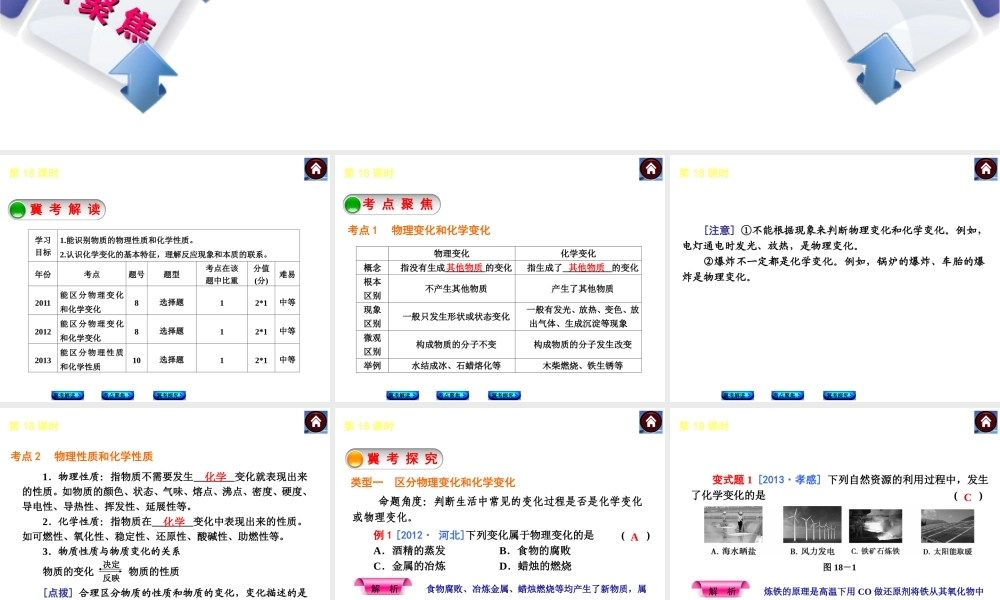Click 化学变化 column header in table
1000x600 pixels.
(578, 253)
